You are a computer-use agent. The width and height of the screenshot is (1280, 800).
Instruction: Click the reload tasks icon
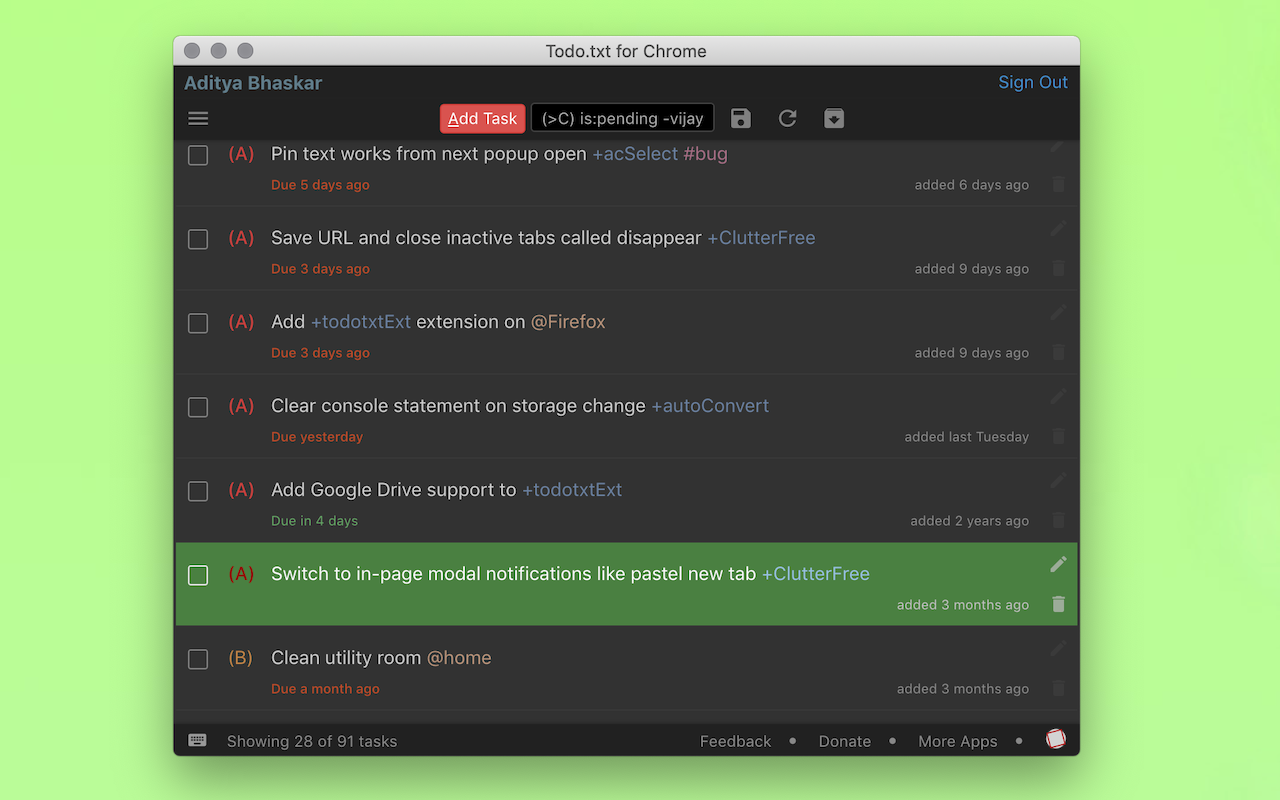(788, 119)
